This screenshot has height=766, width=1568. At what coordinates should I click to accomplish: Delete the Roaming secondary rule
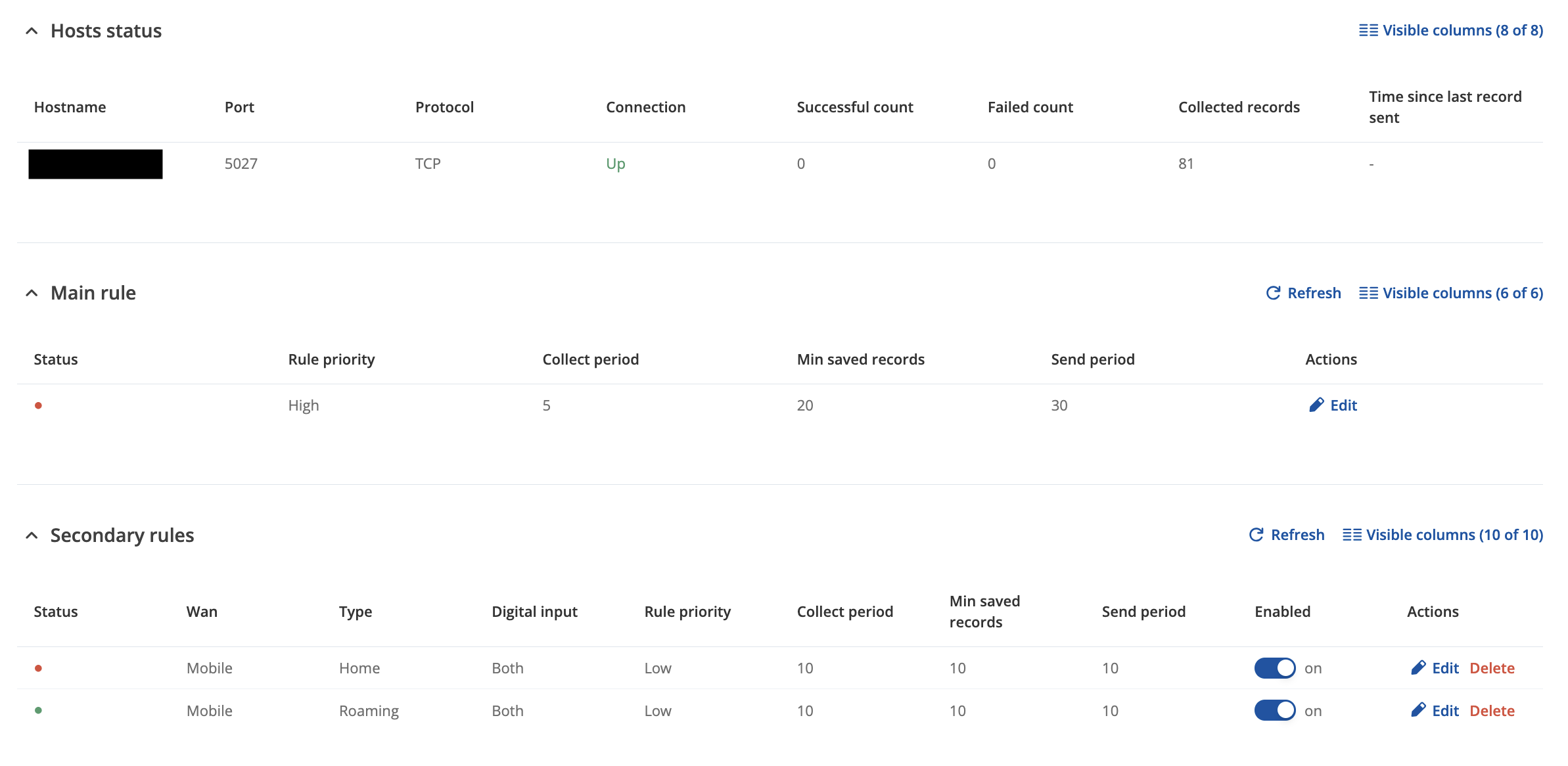point(1492,711)
